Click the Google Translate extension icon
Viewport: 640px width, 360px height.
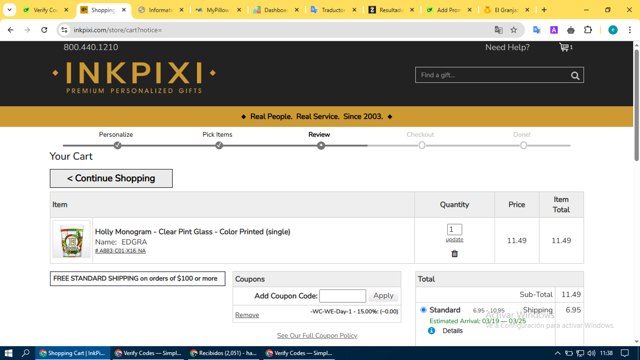(537, 30)
